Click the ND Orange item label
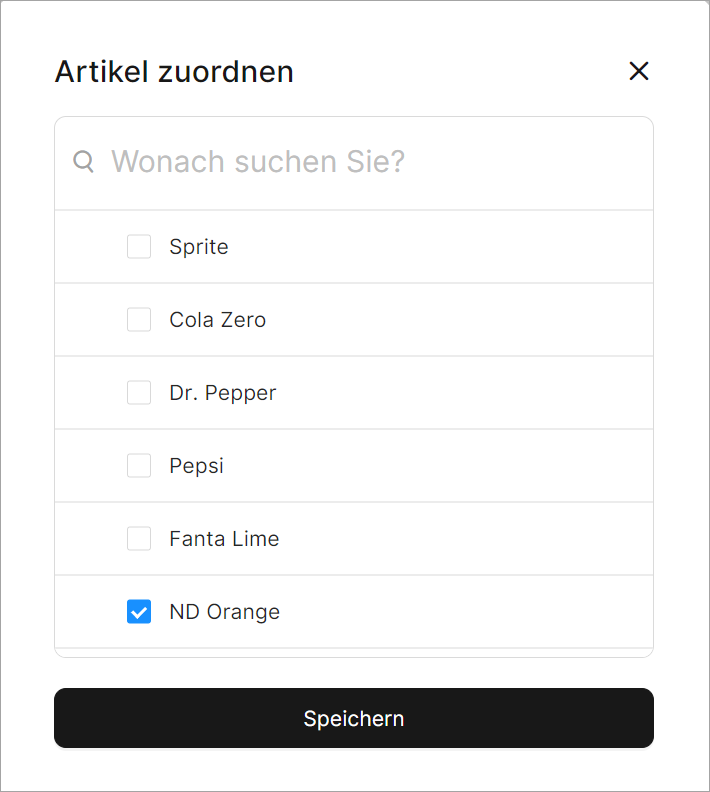 pyautogui.click(x=225, y=612)
